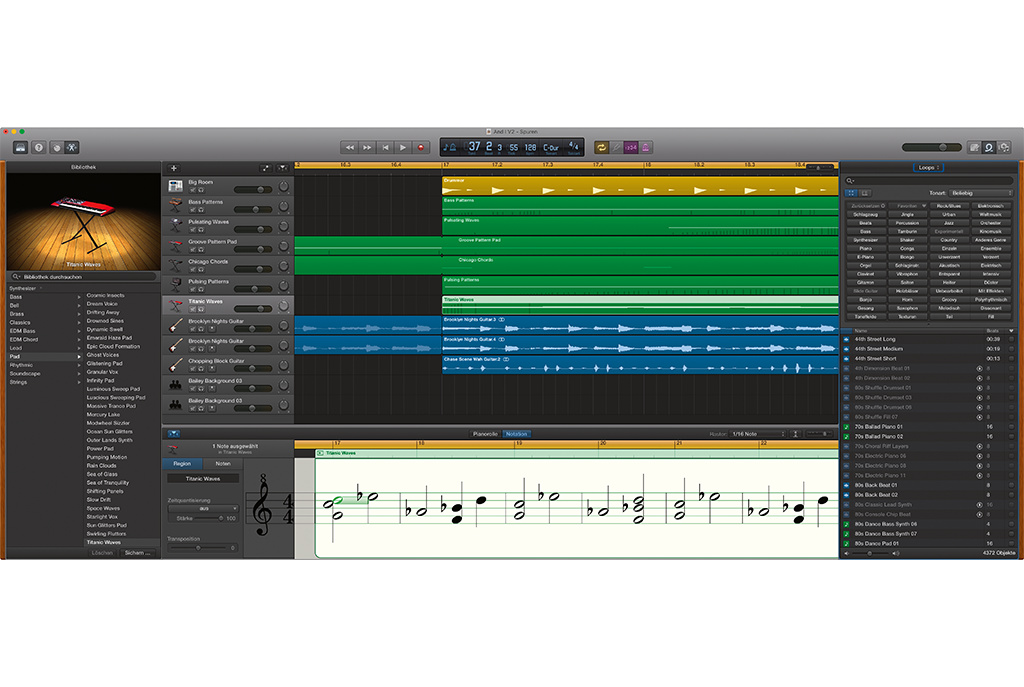Open the Loops dropdown in browser header
This screenshot has height=687, width=1024.
click(x=926, y=167)
